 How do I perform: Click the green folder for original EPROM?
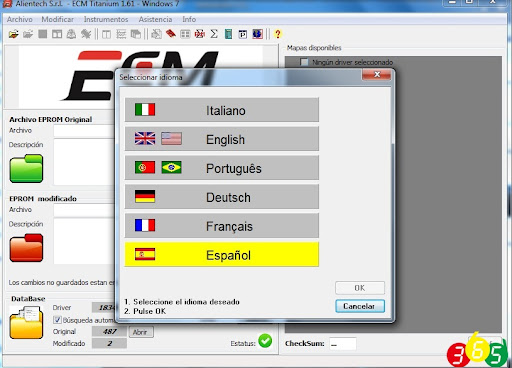click(26, 168)
